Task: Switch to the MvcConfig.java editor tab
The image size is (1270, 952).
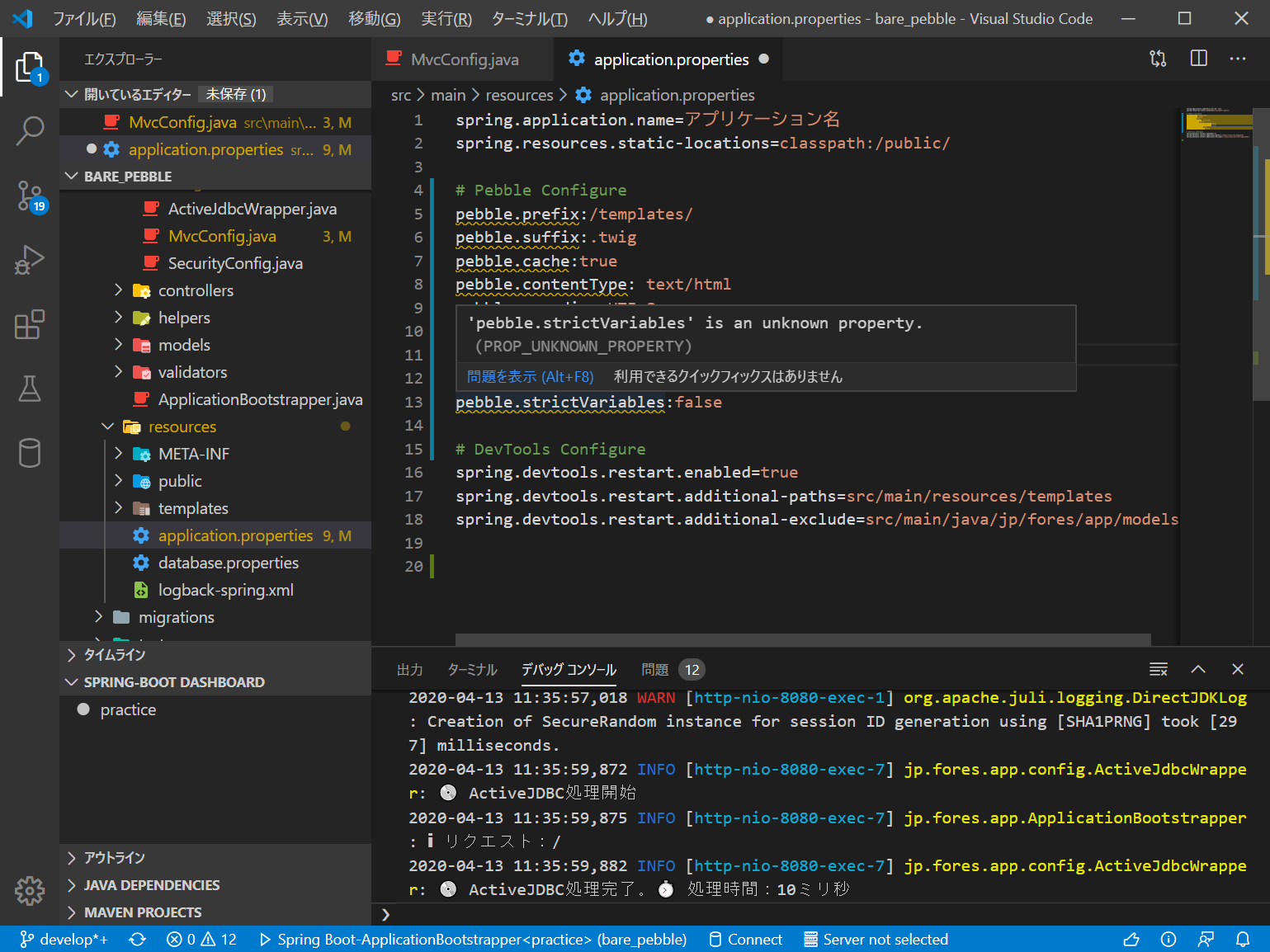Action: [x=463, y=59]
